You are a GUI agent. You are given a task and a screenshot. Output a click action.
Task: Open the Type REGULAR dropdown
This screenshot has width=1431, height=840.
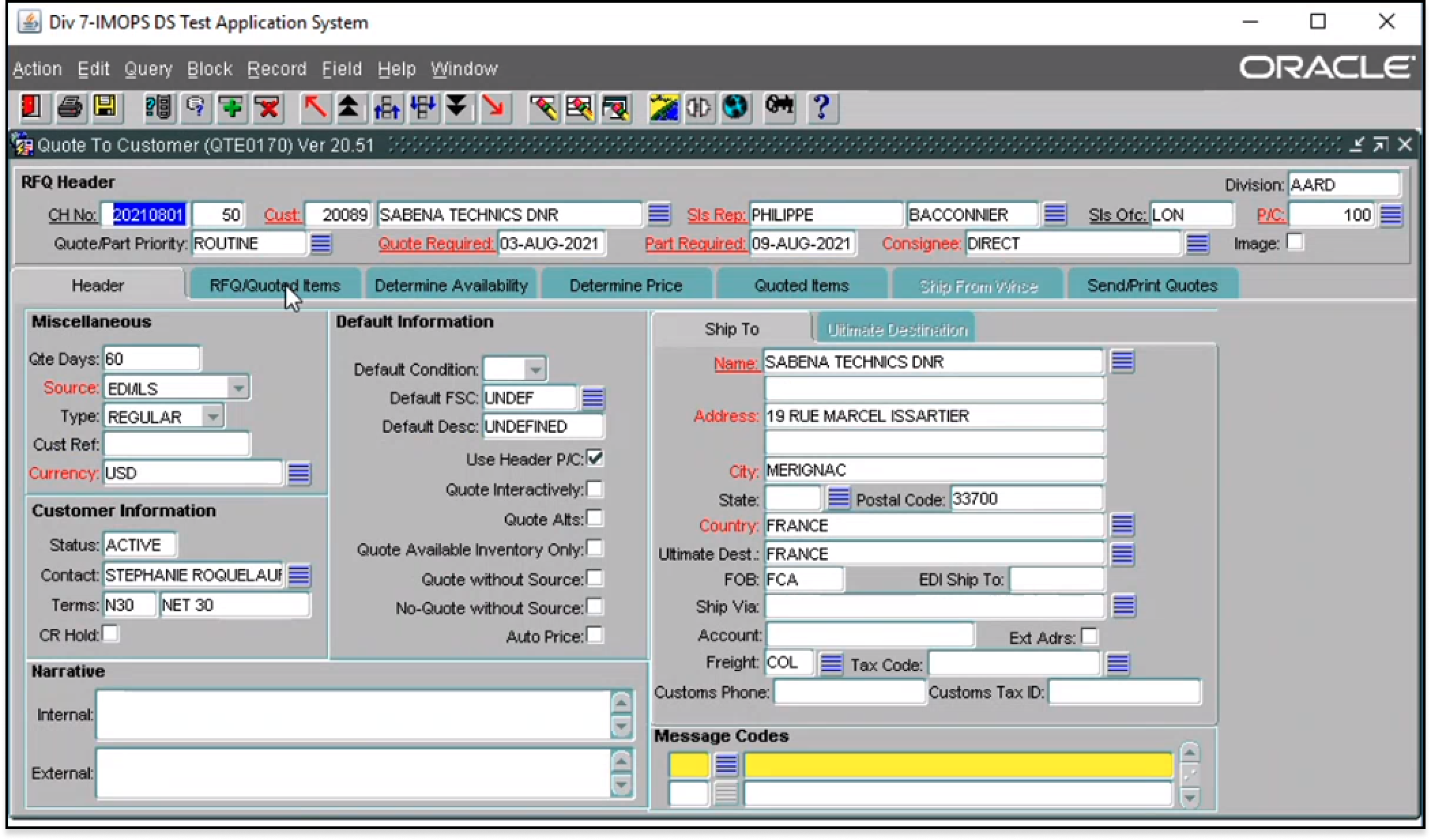tap(213, 417)
